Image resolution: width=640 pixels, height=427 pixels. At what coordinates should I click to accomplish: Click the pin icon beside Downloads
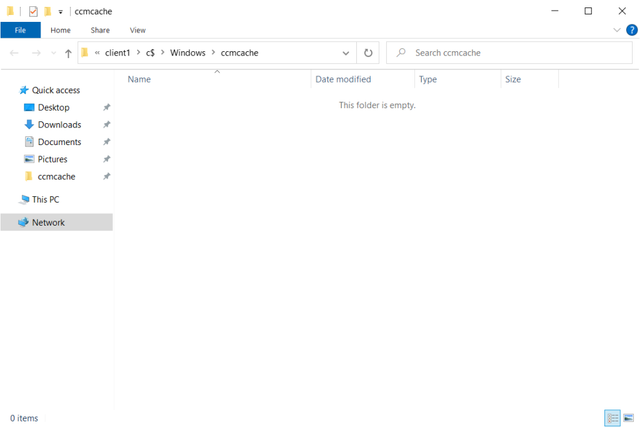(107, 125)
